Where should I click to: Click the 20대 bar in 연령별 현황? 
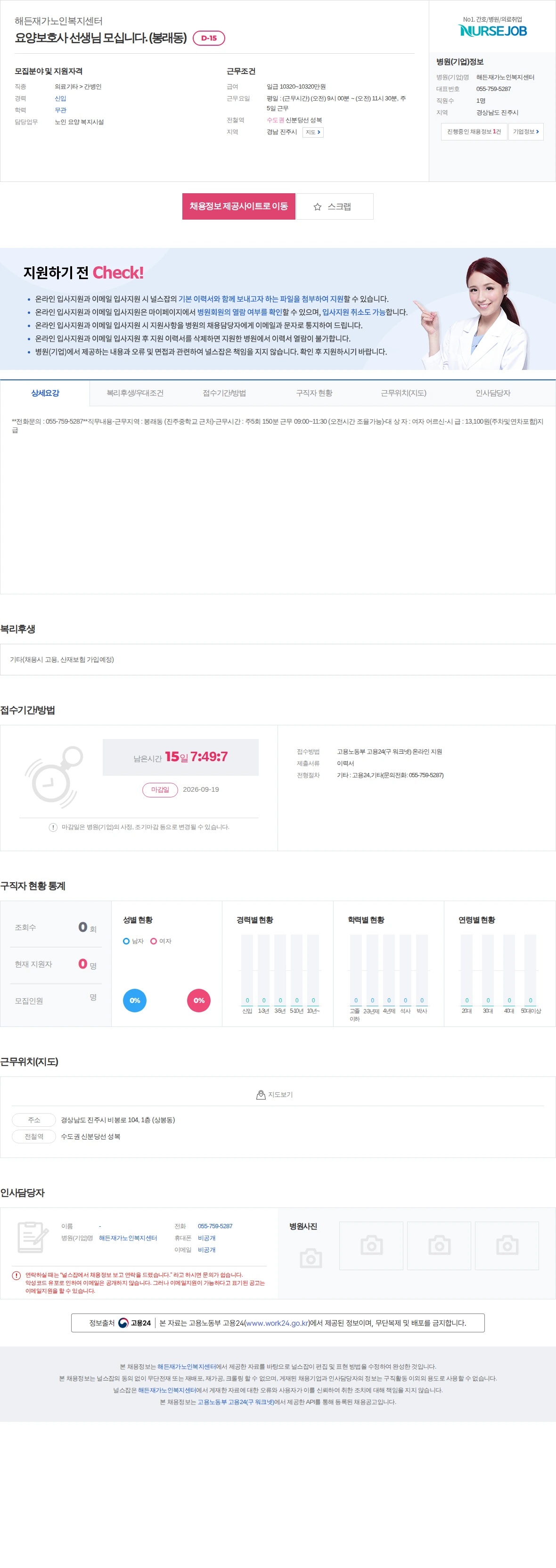(466, 969)
